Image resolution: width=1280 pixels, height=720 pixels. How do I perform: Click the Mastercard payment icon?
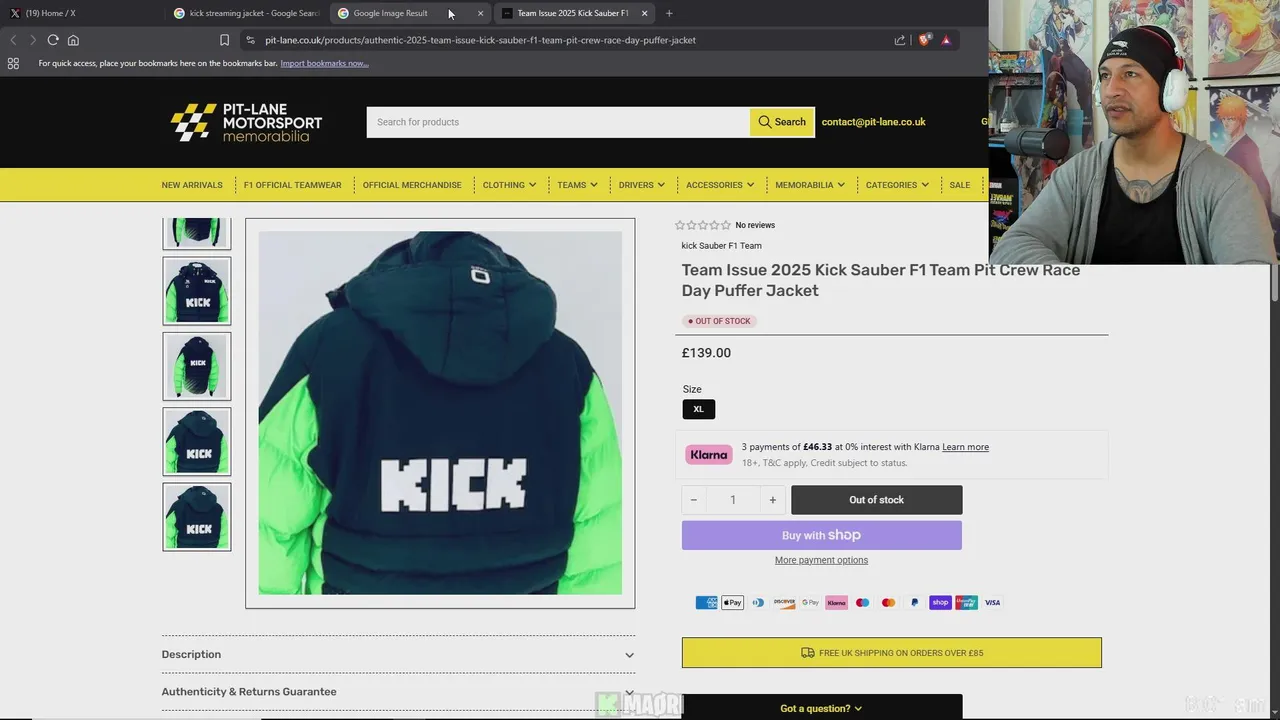tap(888, 602)
